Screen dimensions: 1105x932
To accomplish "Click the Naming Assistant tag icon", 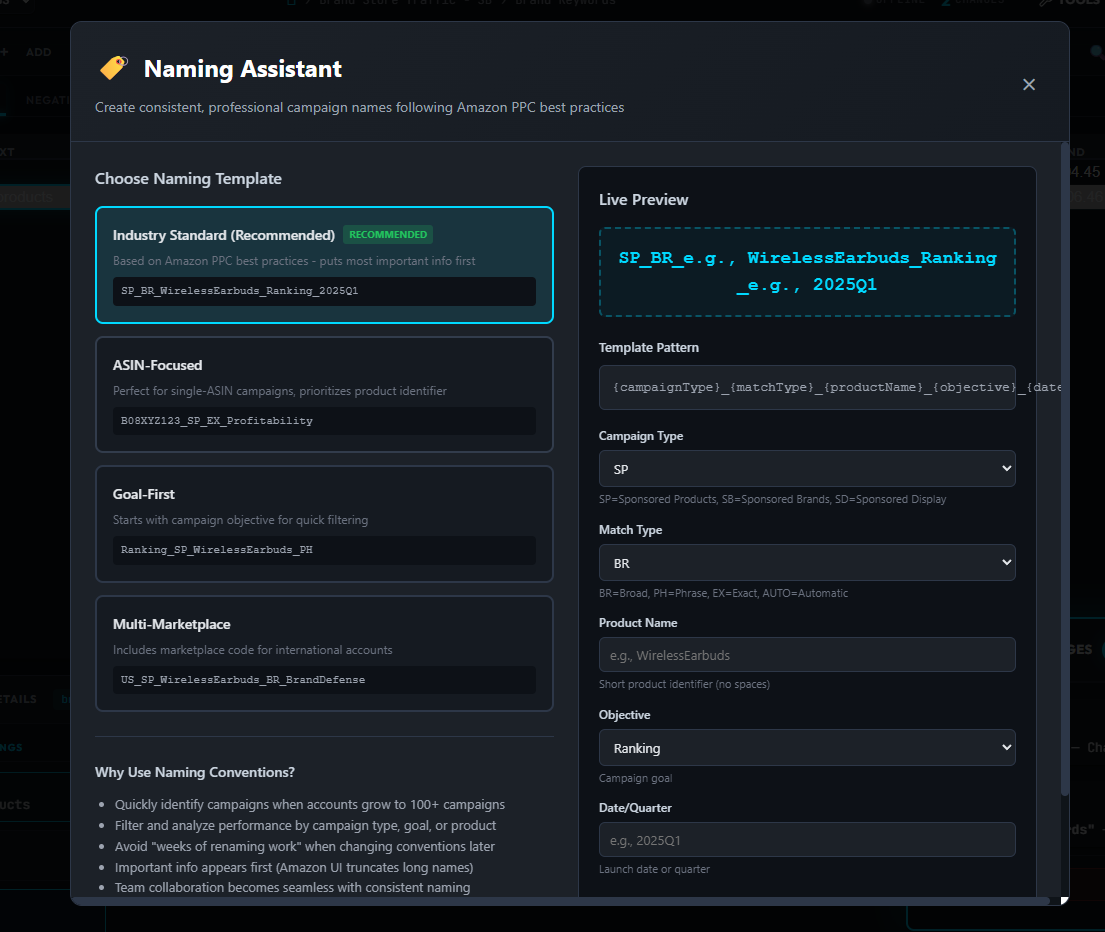I will (x=113, y=69).
